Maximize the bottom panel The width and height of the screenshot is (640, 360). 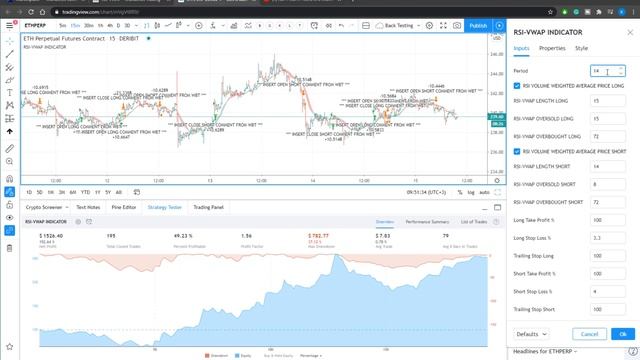[x=498, y=207]
